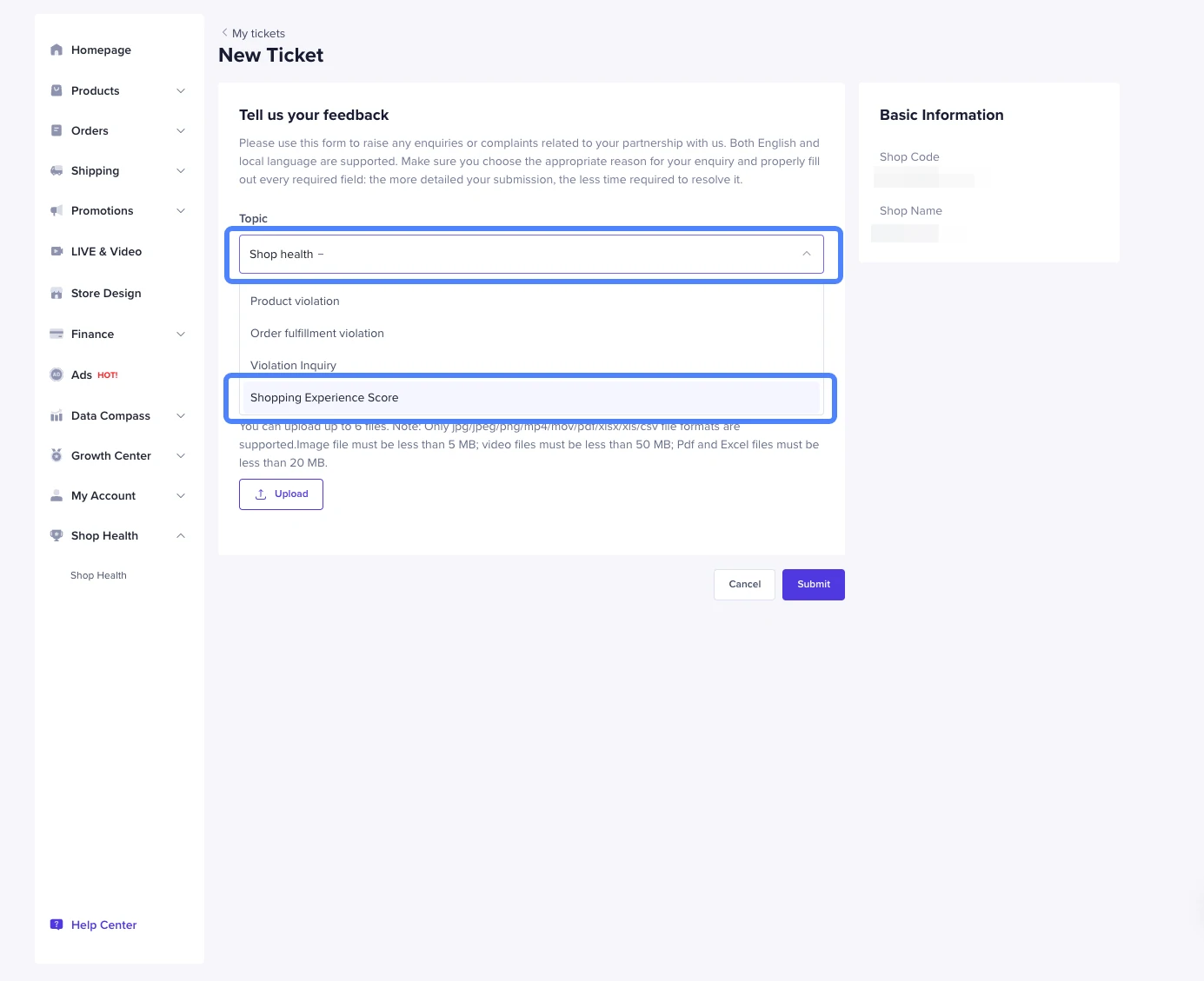Viewport: 1204px width, 981px height.
Task: Click the Promotions megaphone icon
Action: pos(57,211)
